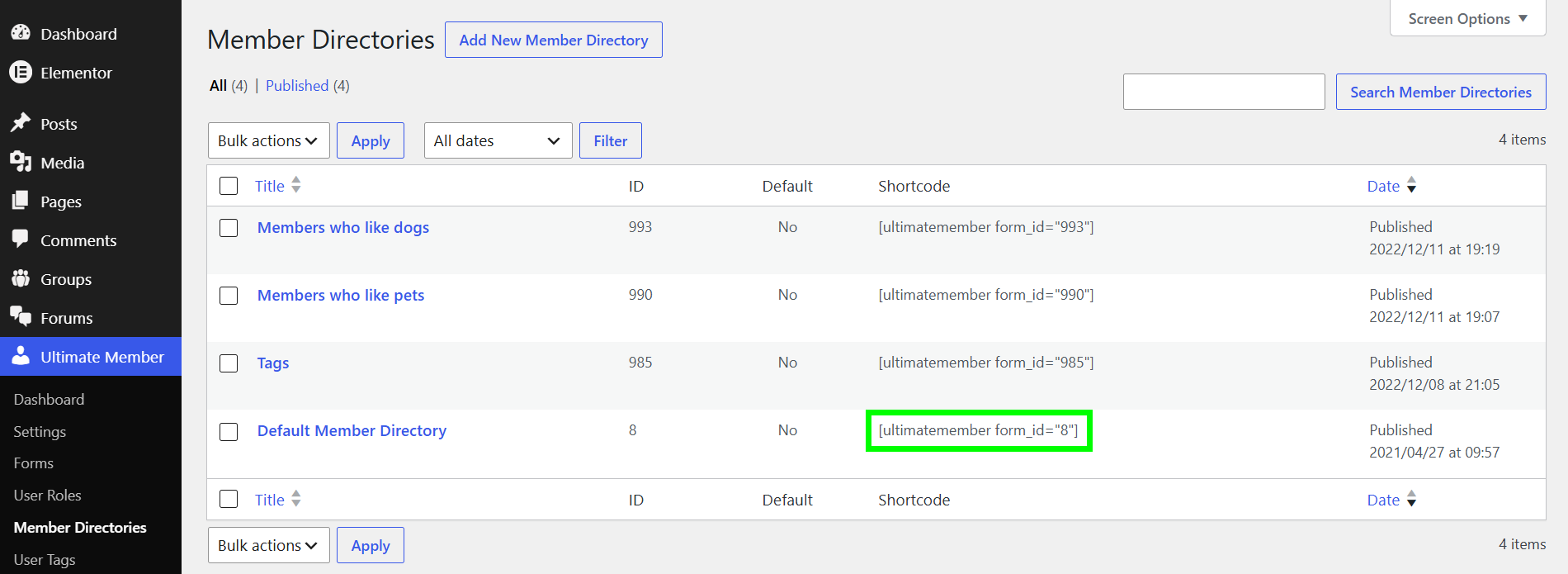Open the User Roles submenu
Viewport: 1568px width, 574px height.
[x=47, y=496]
